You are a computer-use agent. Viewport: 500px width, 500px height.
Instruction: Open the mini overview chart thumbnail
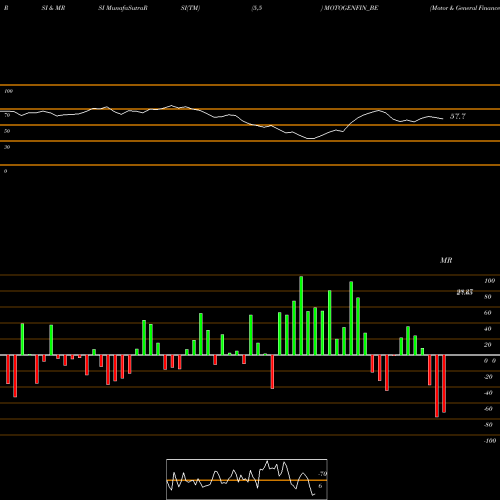click(x=247, y=479)
